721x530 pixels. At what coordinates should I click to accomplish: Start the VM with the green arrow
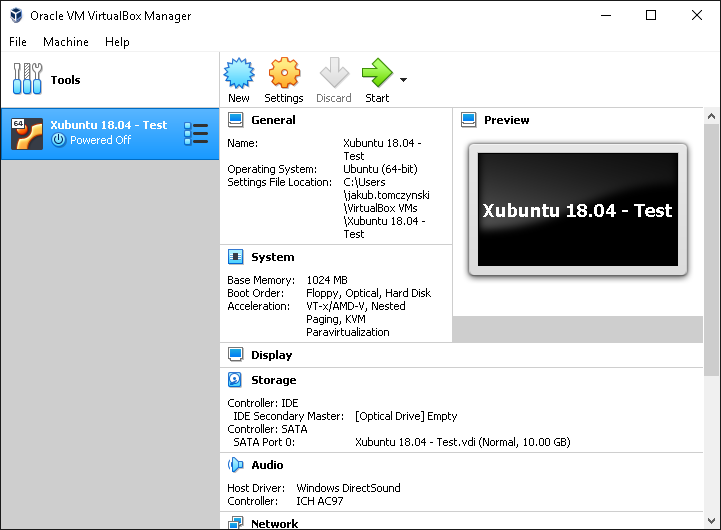point(377,73)
